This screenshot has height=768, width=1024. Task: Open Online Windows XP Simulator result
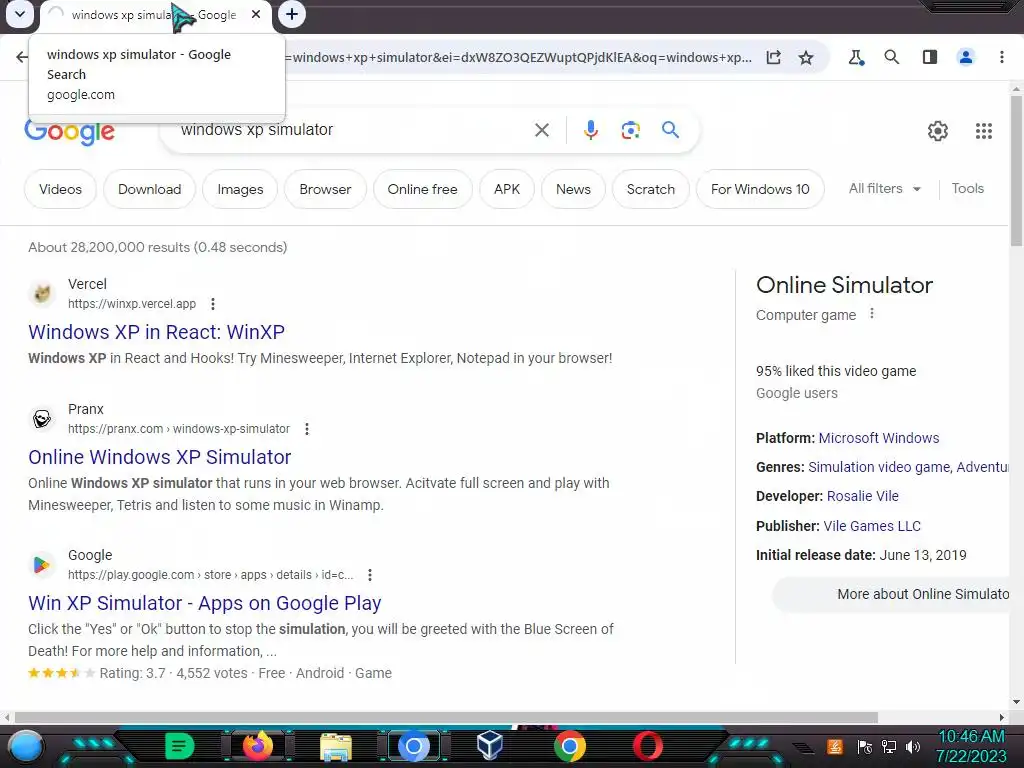pyautogui.click(x=159, y=457)
